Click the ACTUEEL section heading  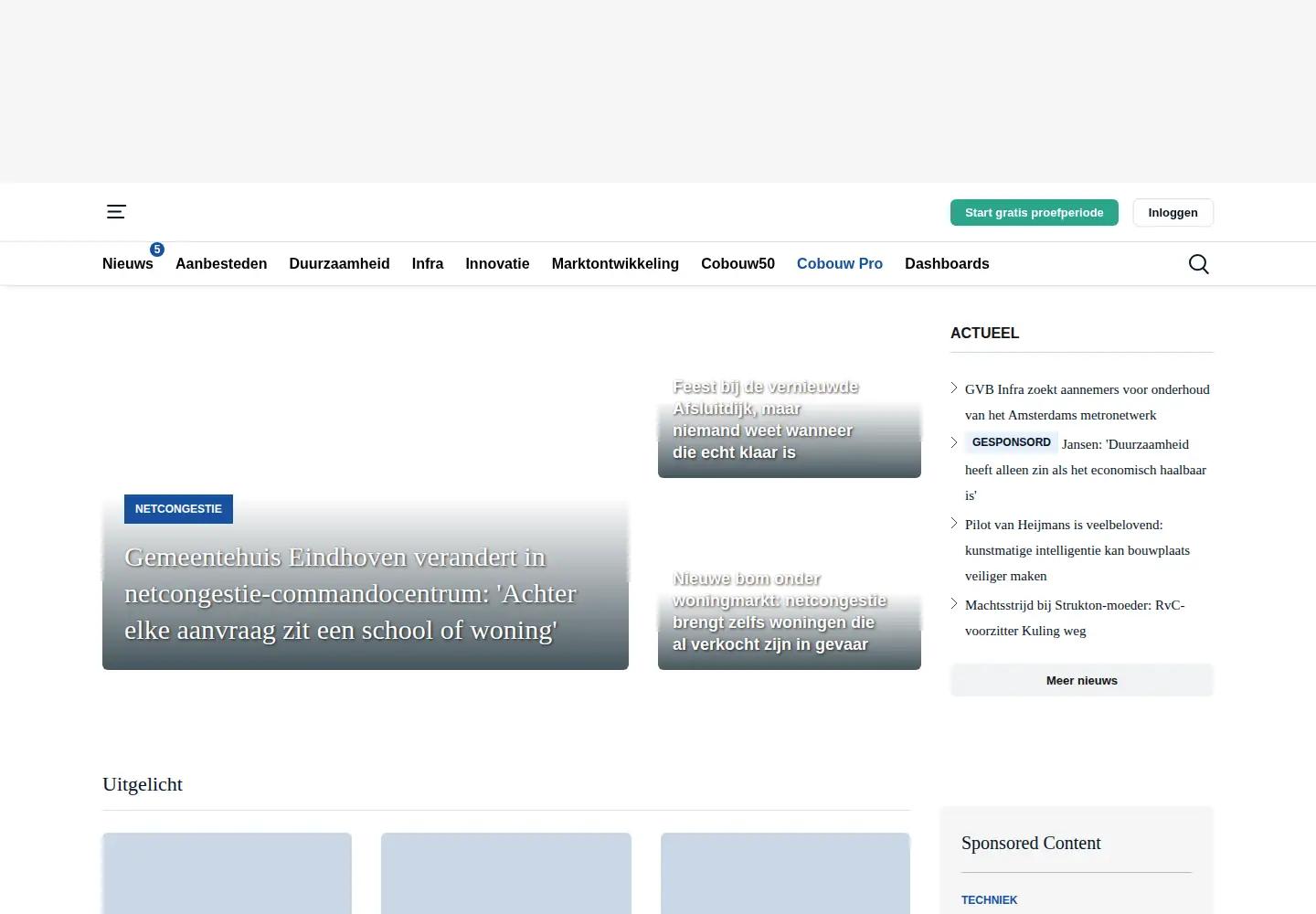[984, 334]
